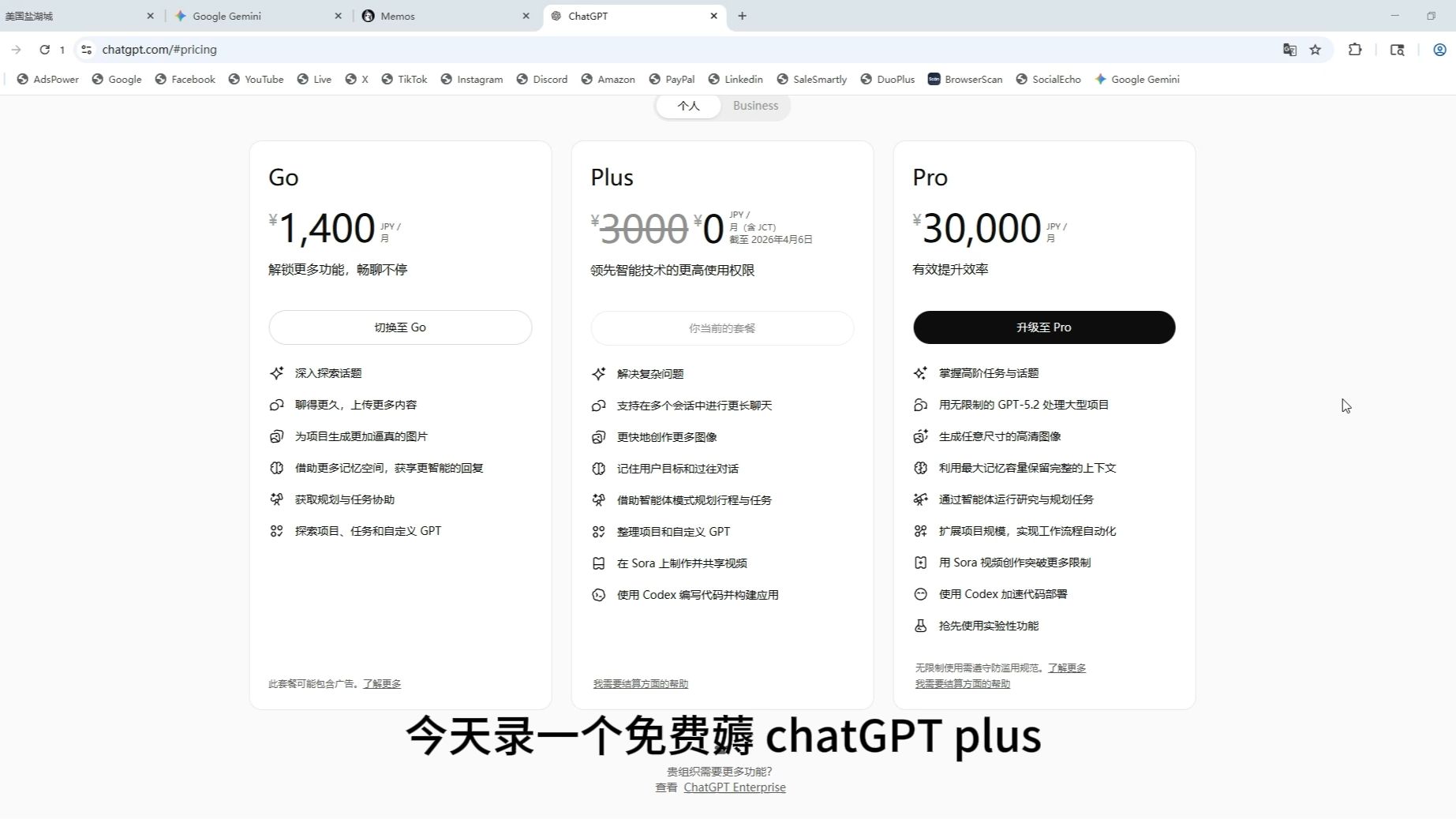Open the SocialEcho bookmark
The image size is (1456, 819).
tap(1049, 80)
